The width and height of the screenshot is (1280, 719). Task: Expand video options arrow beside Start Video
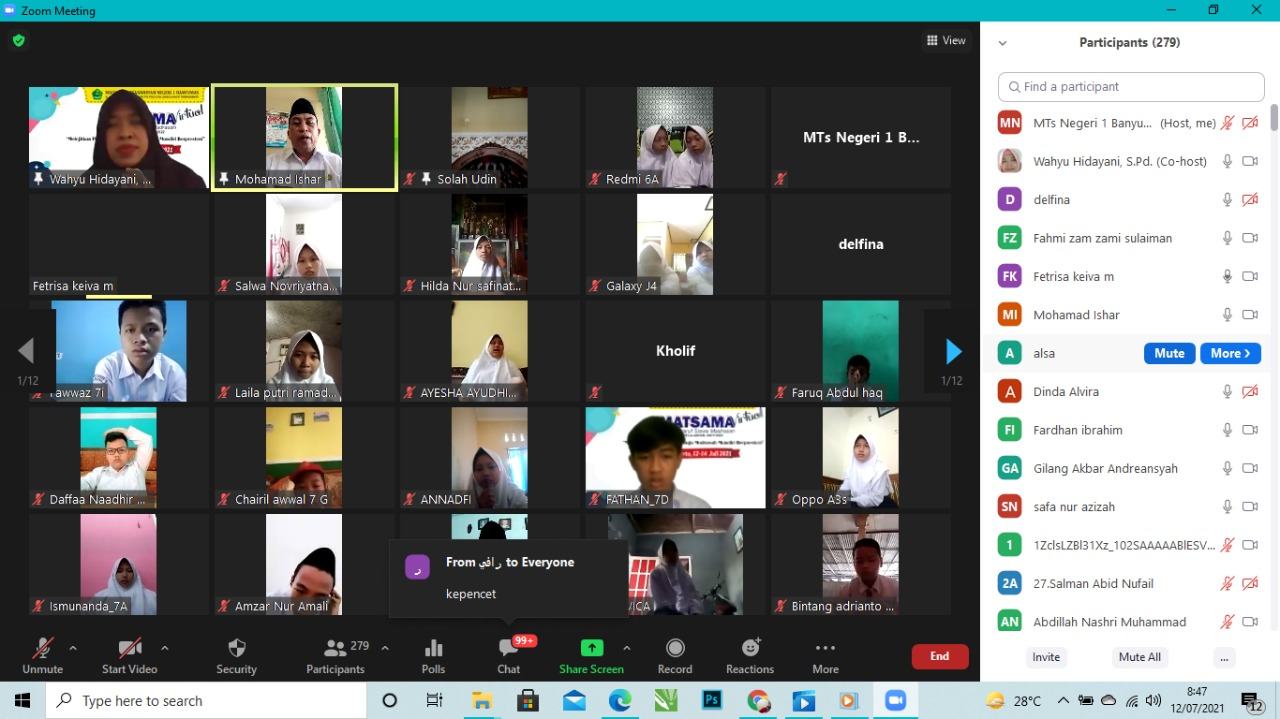[x=165, y=648]
